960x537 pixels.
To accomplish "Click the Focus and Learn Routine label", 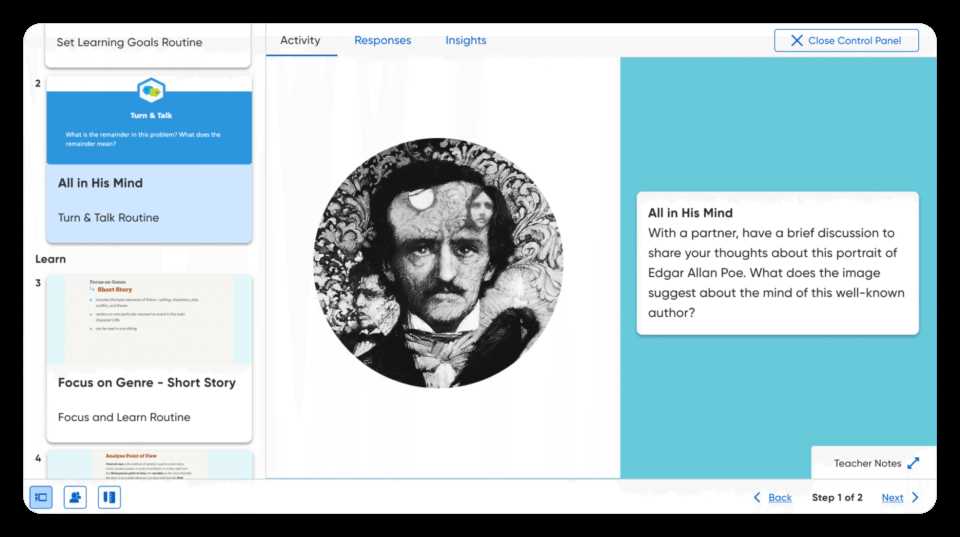I will [x=124, y=417].
